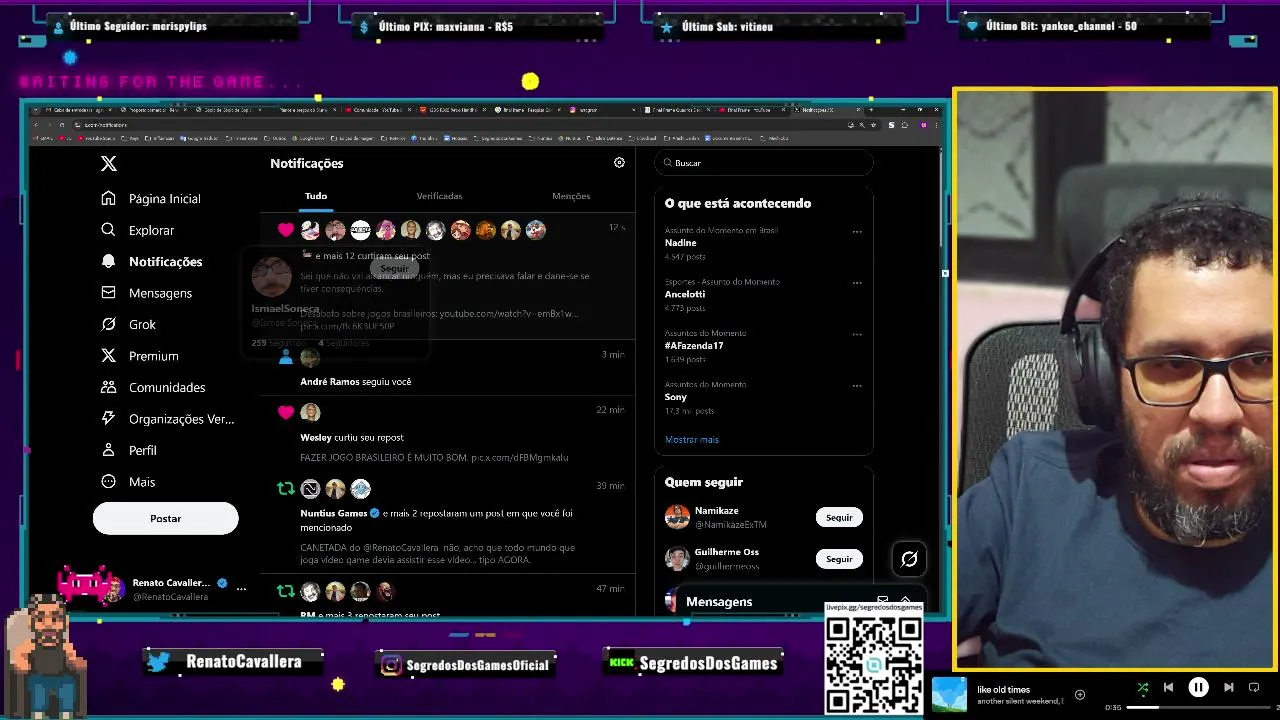Click Seguir on the IsmaelSonera hover card

click(x=394, y=268)
